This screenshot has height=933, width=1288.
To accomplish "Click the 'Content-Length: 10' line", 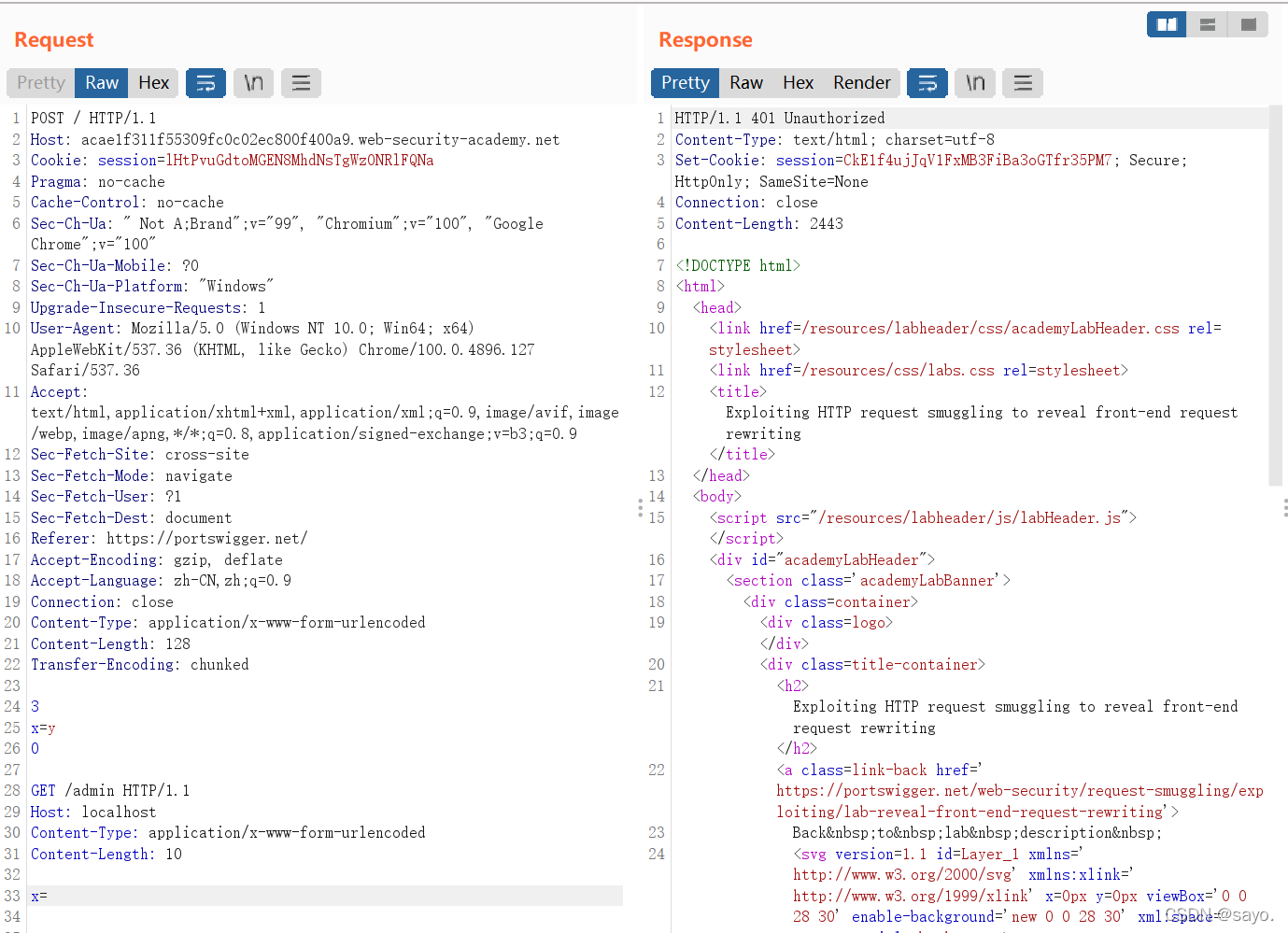I will pos(106,855).
